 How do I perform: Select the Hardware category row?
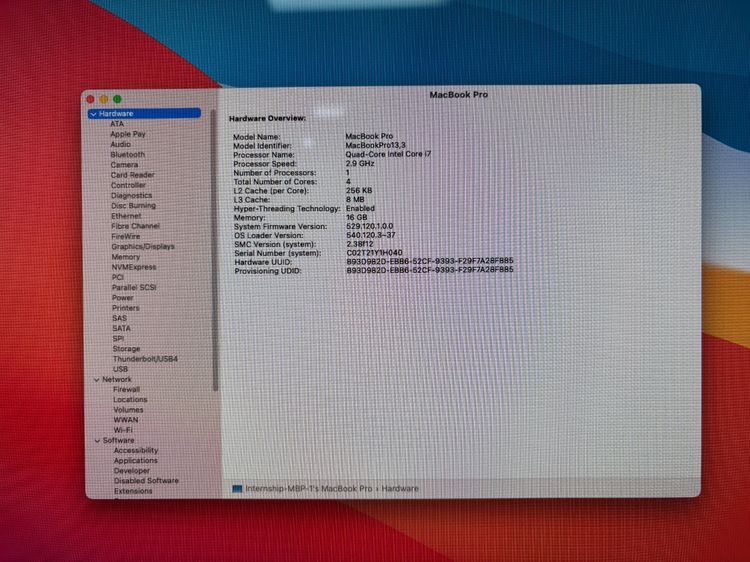coord(144,114)
